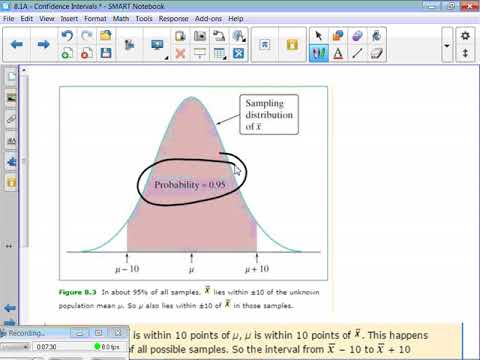Open the Properties sidebar tab
The image size is (480, 360).
click(11, 140)
